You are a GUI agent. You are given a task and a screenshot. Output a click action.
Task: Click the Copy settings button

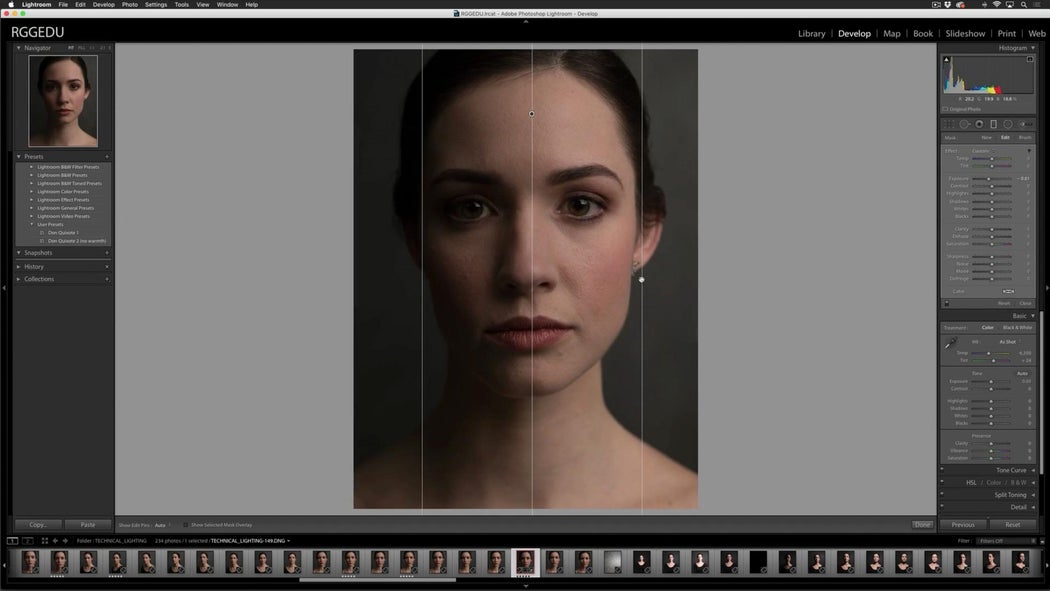tap(38, 524)
